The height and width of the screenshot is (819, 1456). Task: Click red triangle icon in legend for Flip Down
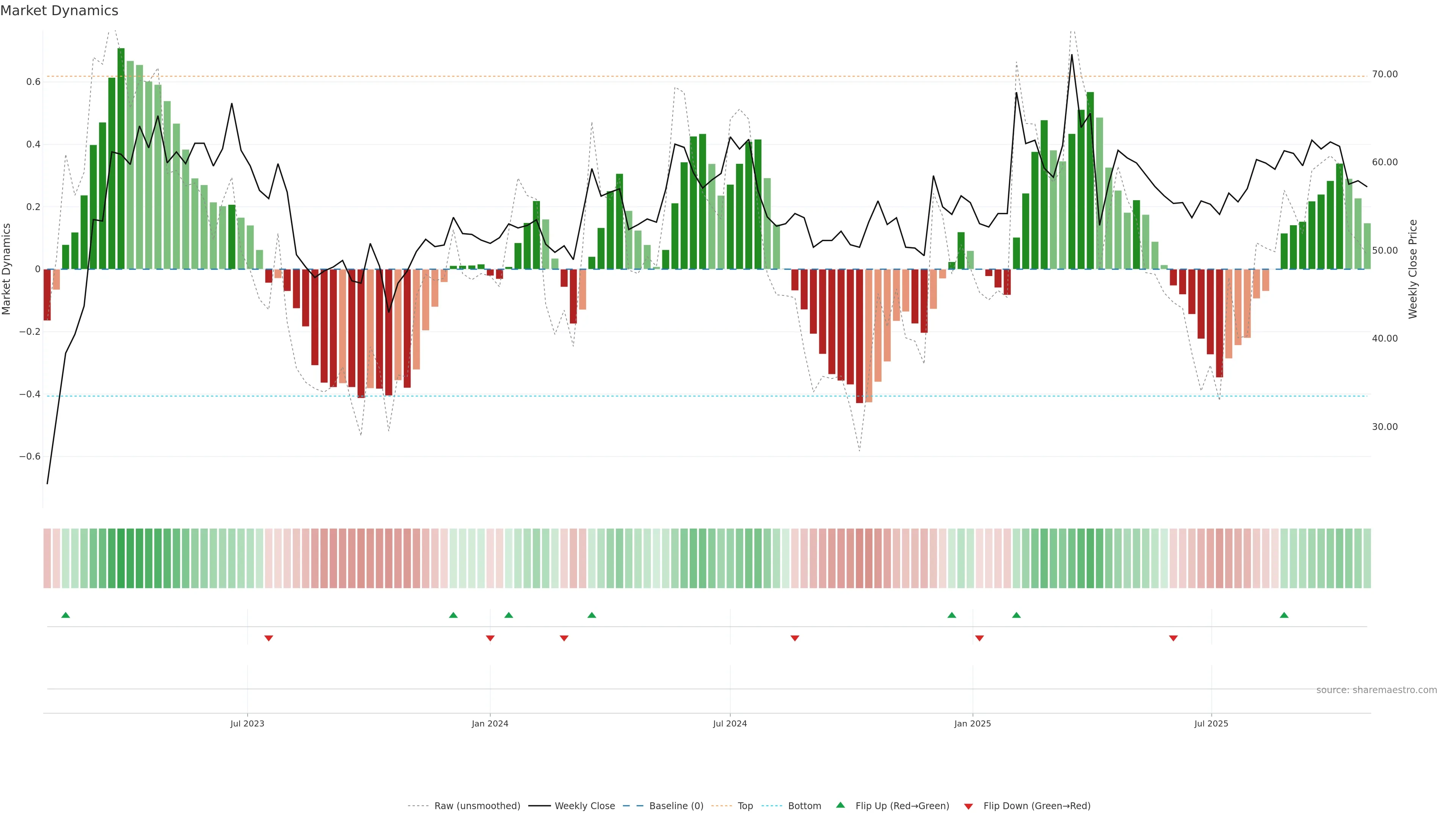pos(968,806)
